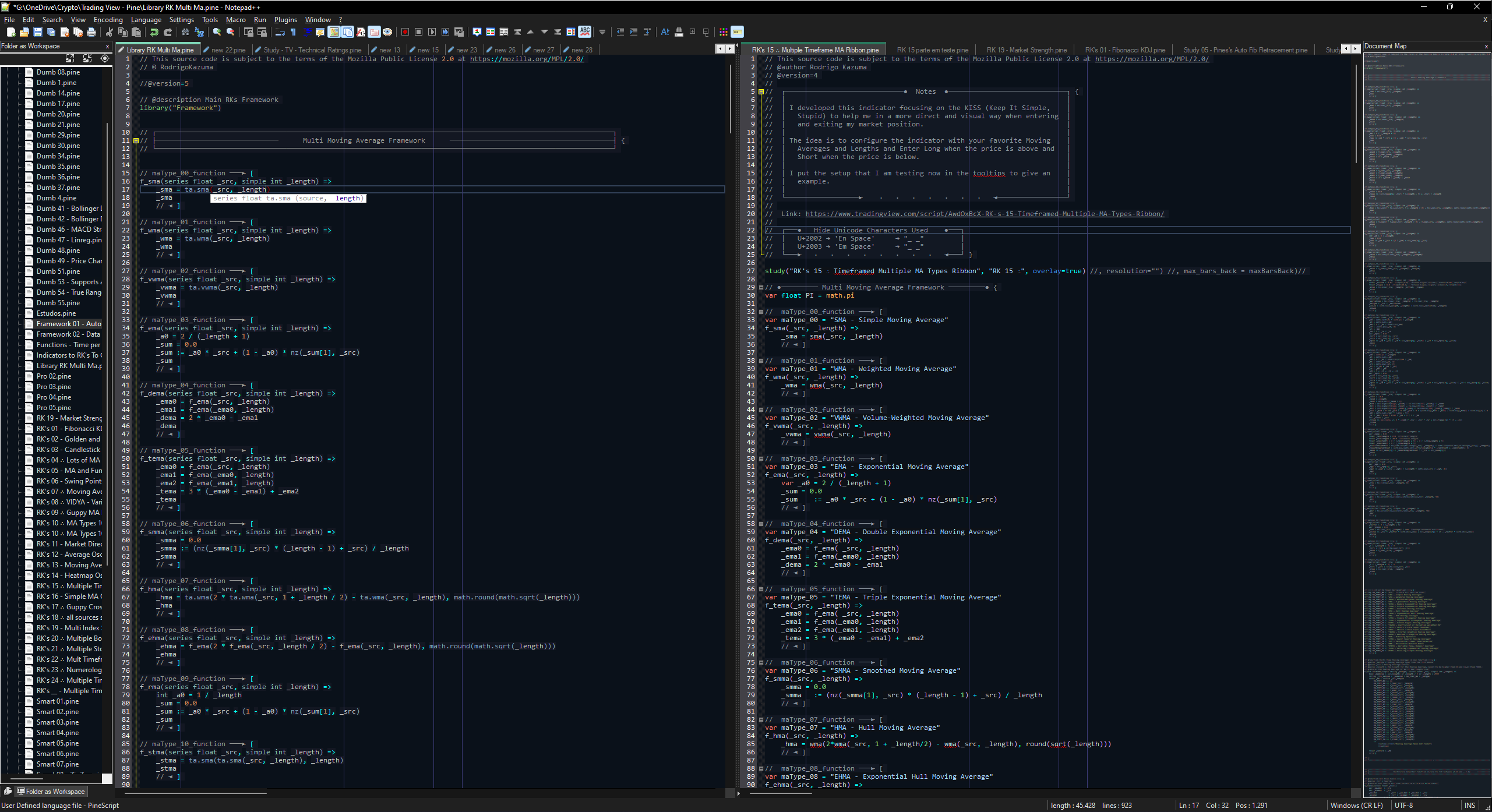The image size is (1492, 812).
Task: Start macro recording with red record icon
Action: pos(405,32)
